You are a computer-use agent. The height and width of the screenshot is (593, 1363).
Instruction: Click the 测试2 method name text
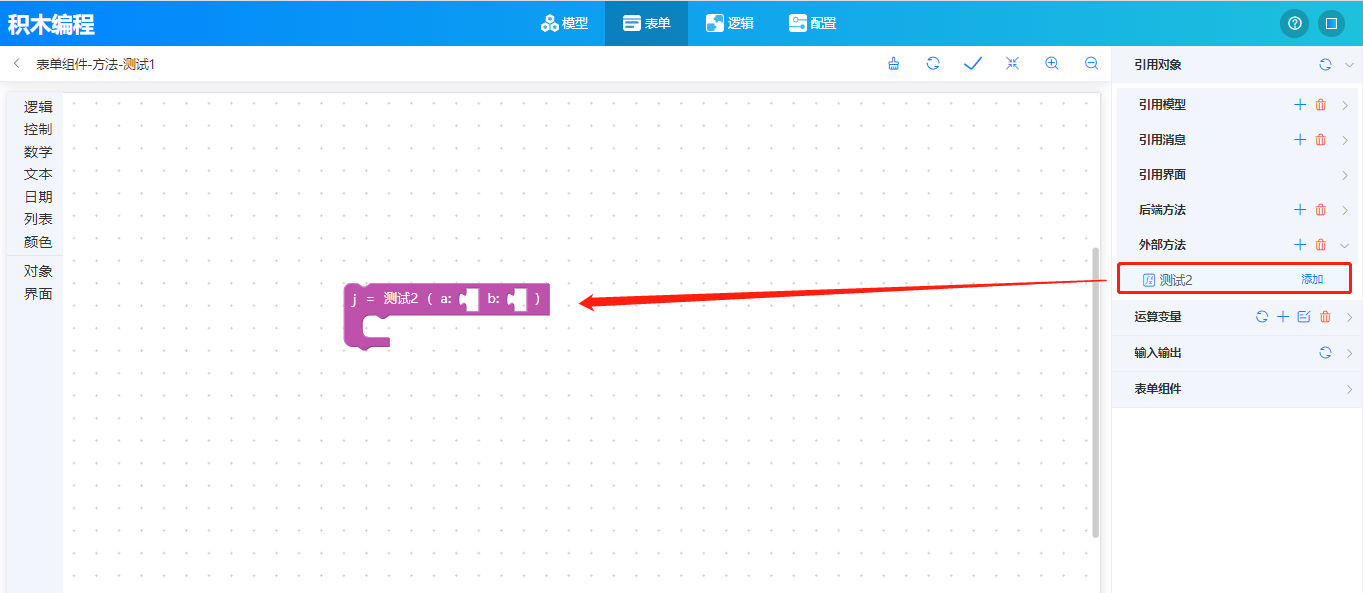coord(1176,280)
